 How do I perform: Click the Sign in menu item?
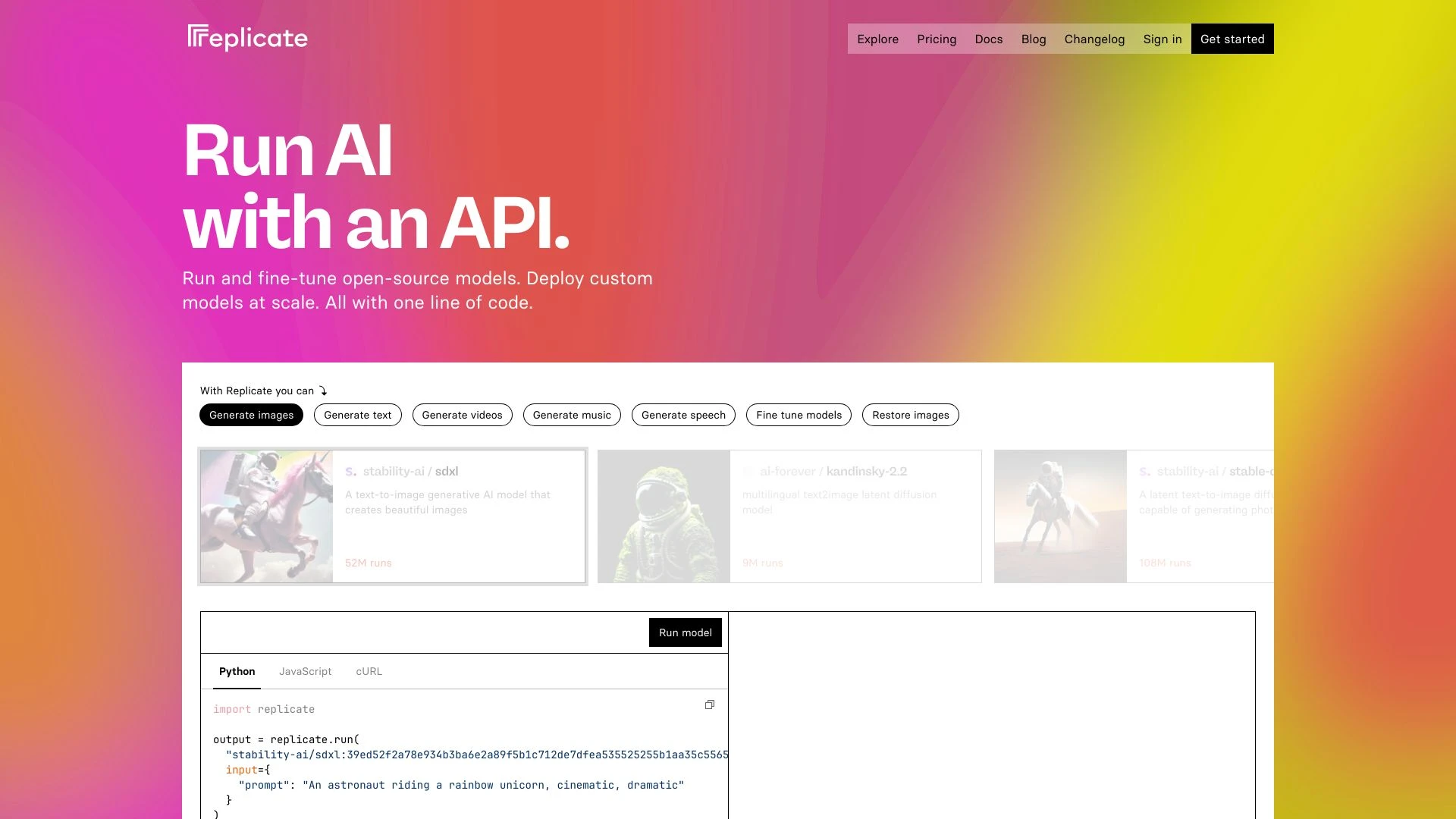coord(1162,38)
